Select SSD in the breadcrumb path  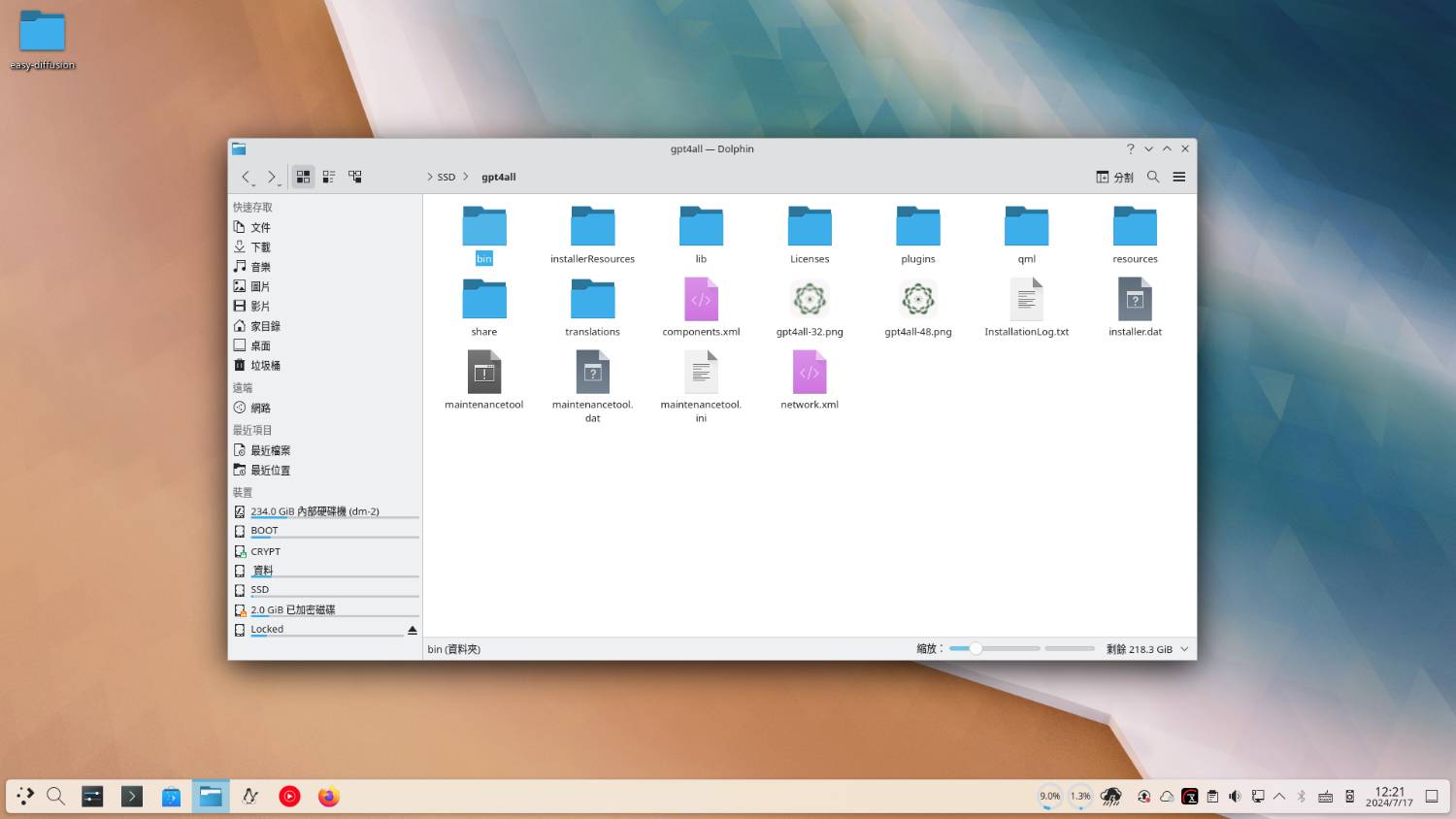(447, 177)
